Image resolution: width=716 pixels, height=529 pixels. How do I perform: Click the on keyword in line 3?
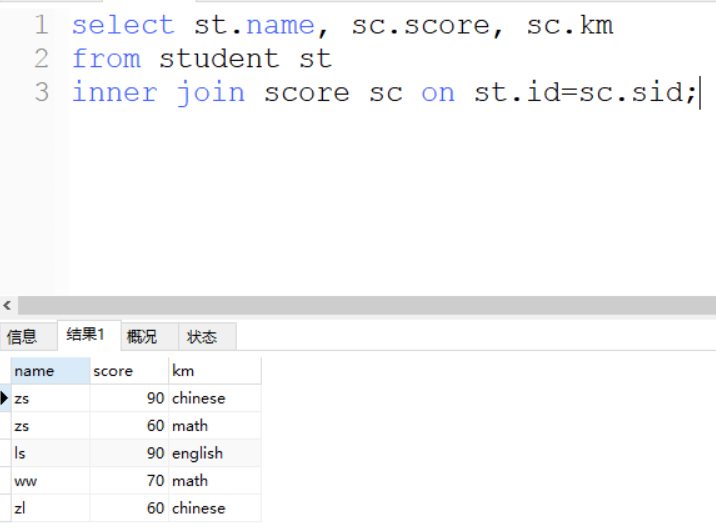click(x=438, y=93)
